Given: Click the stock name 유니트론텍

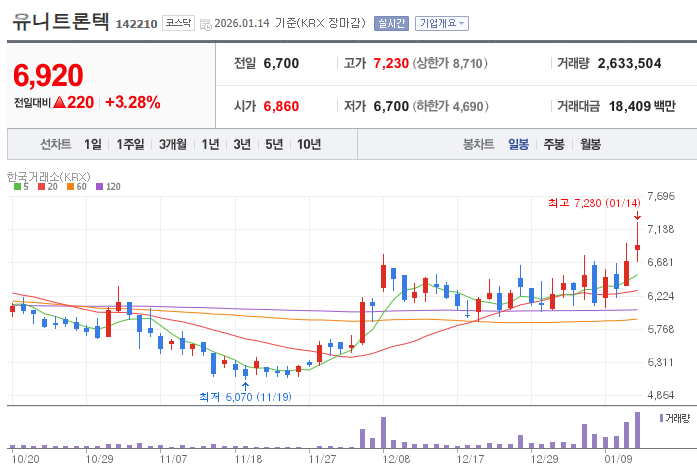Looking at the screenshot, I should coord(60,21).
